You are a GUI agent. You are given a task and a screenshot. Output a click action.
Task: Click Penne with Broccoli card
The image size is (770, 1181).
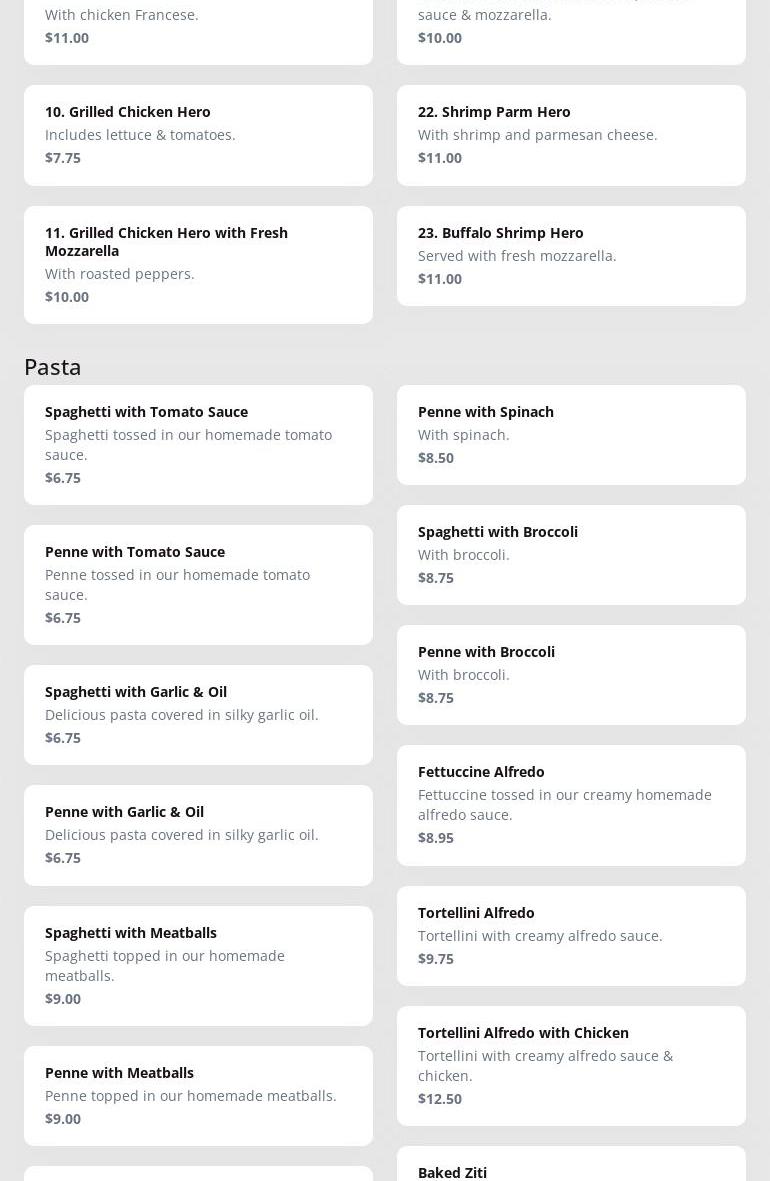pos(571,674)
